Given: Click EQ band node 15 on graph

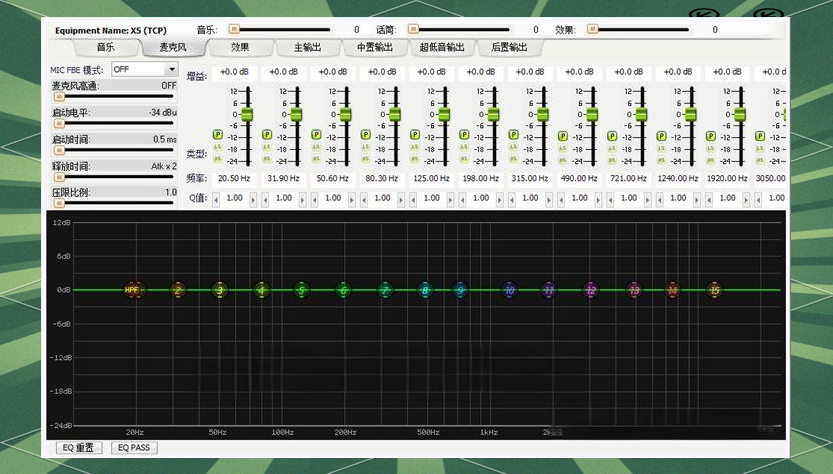Looking at the screenshot, I should [x=714, y=290].
